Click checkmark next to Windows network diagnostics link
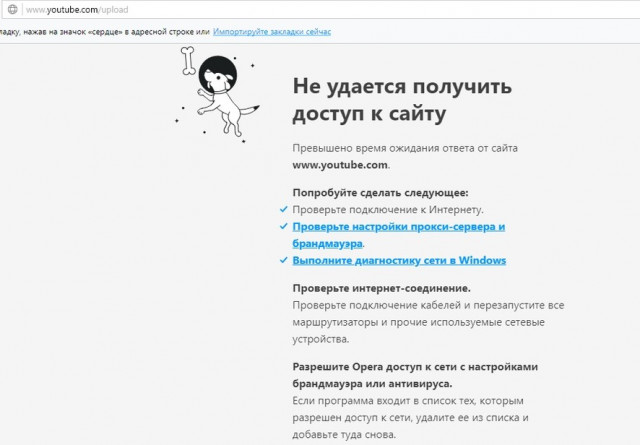The width and height of the screenshot is (640, 445). pos(283,260)
